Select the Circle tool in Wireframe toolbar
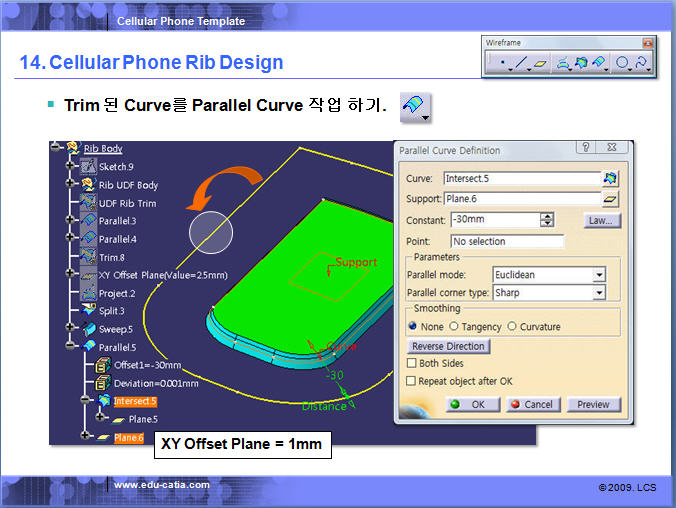This screenshot has height=508, width=676. (622, 63)
